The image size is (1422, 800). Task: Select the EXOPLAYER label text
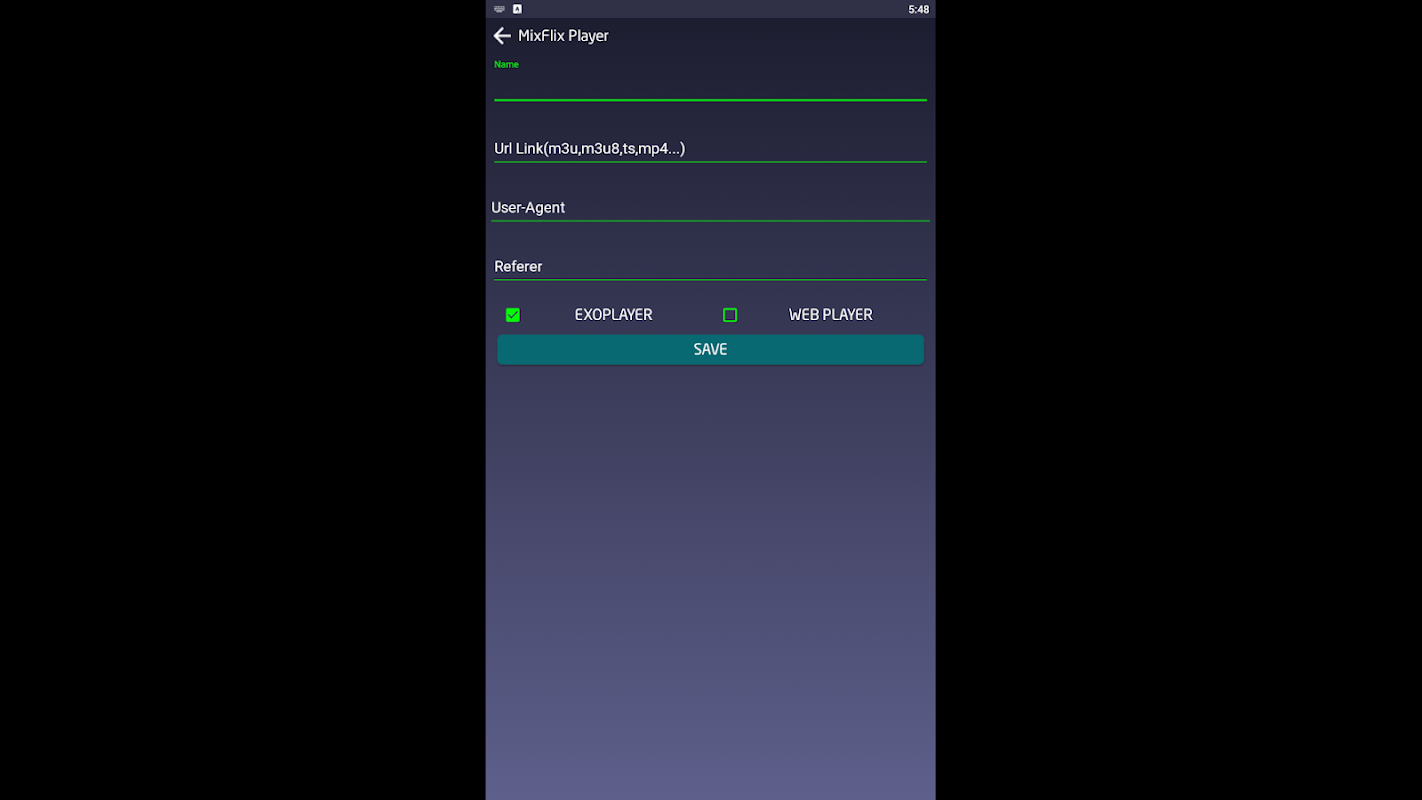[x=613, y=315]
